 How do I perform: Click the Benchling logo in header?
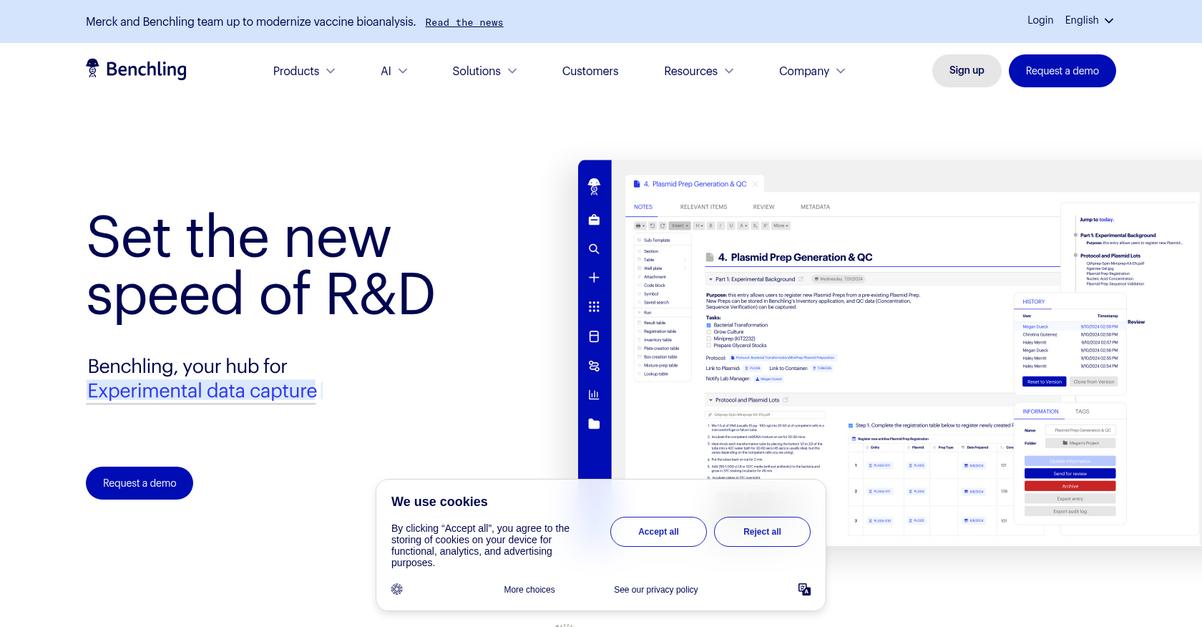[x=136, y=70]
